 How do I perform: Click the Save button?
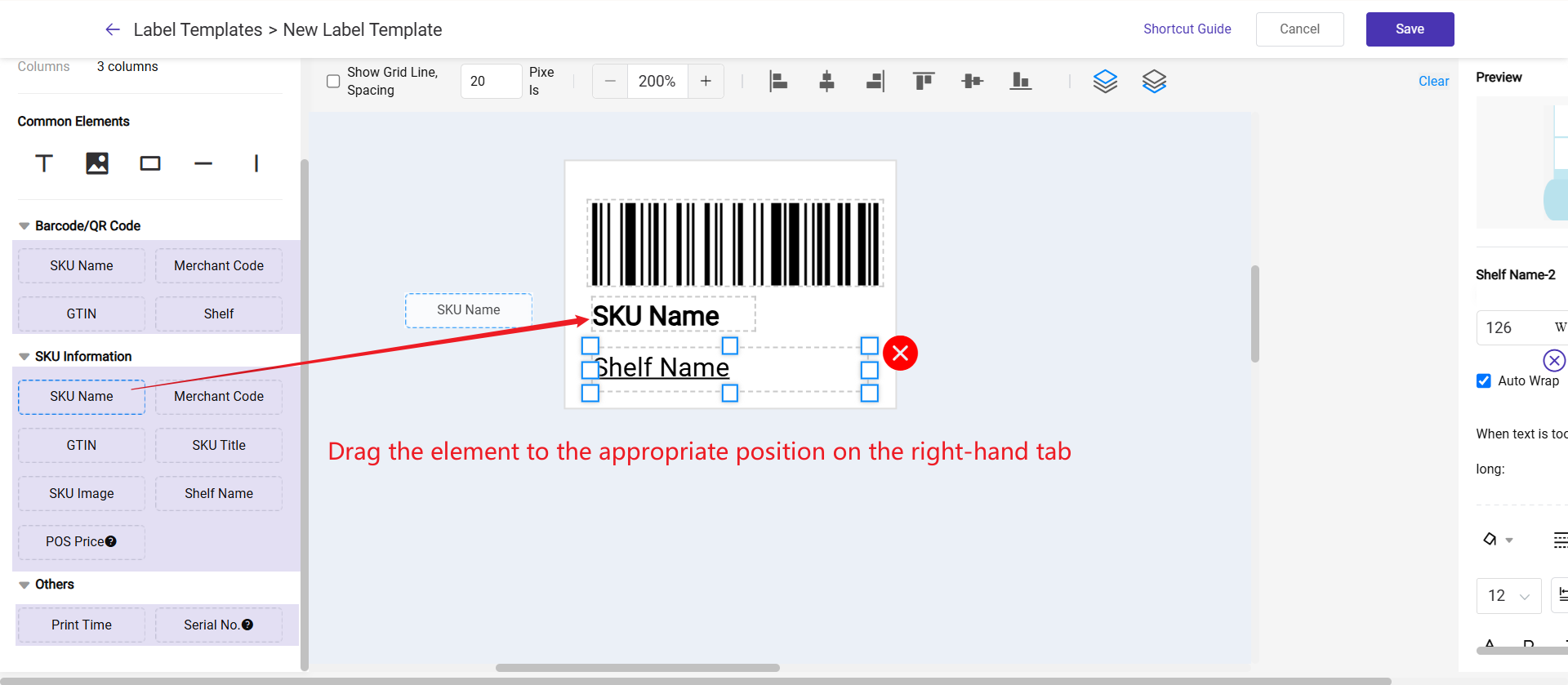pos(1410,29)
